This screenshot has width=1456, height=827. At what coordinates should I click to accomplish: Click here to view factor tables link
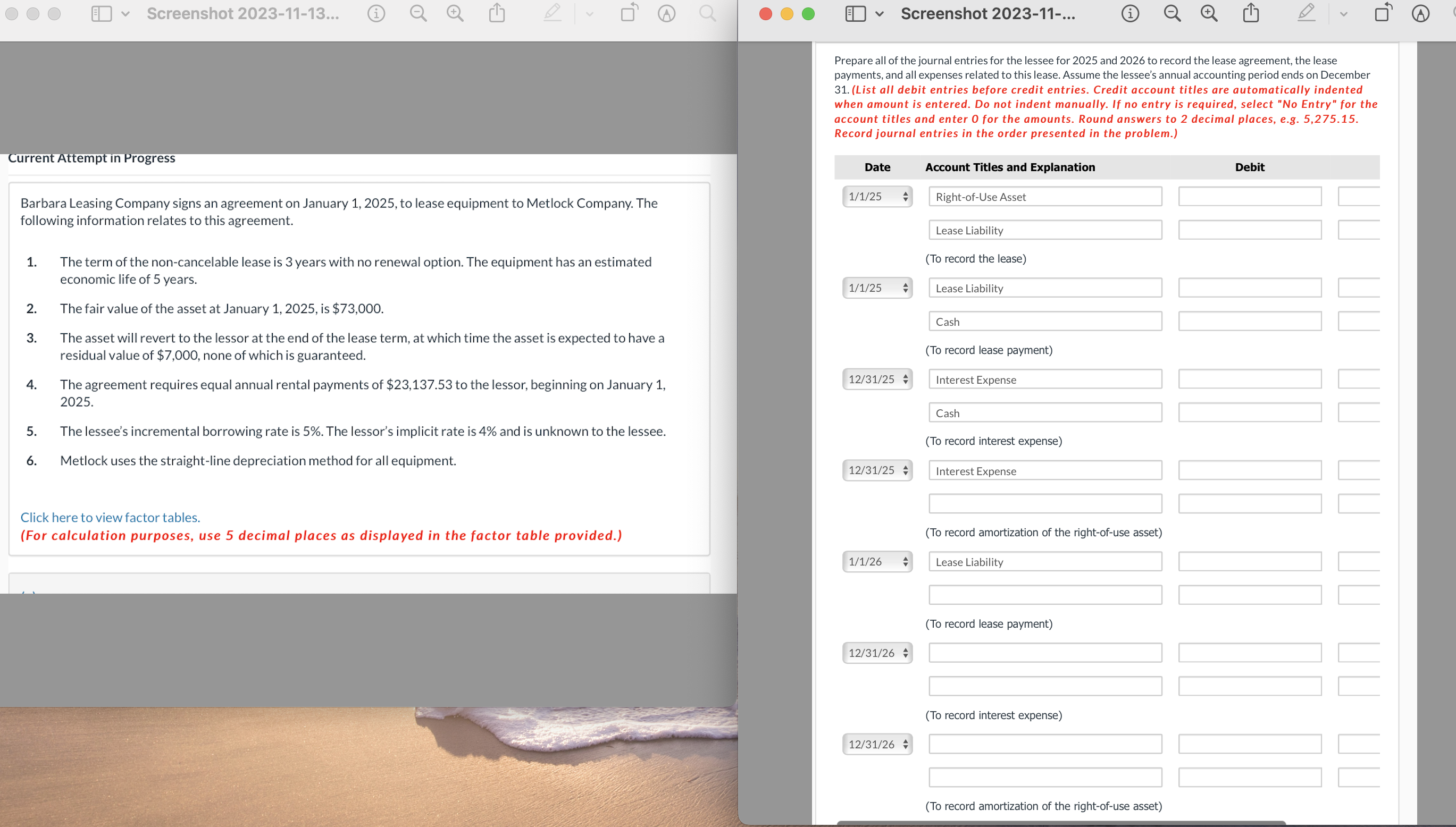click(110, 517)
